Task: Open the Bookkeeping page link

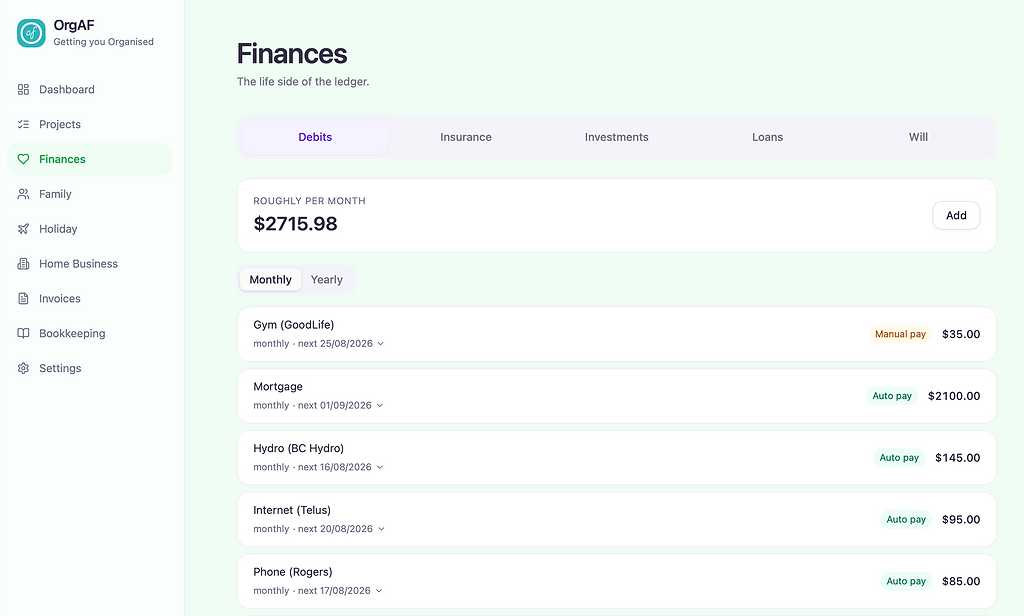Action: pyautogui.click(x=89, y=333)
